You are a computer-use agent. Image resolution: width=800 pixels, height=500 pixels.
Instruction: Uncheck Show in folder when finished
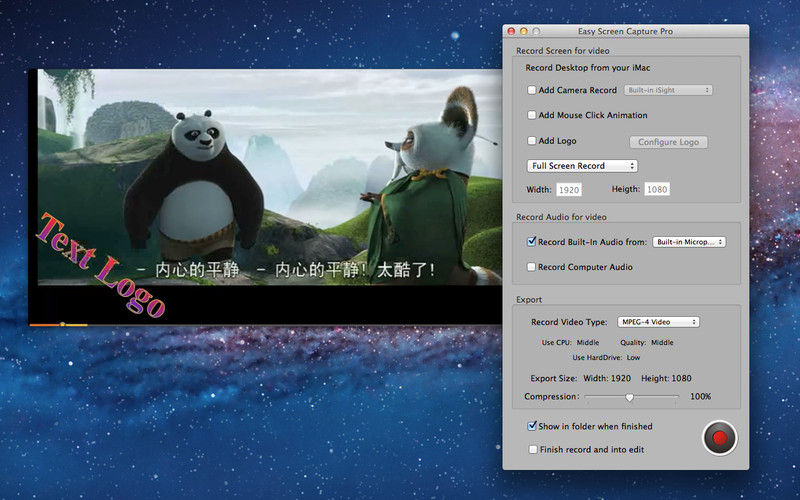tap(532, 426)
